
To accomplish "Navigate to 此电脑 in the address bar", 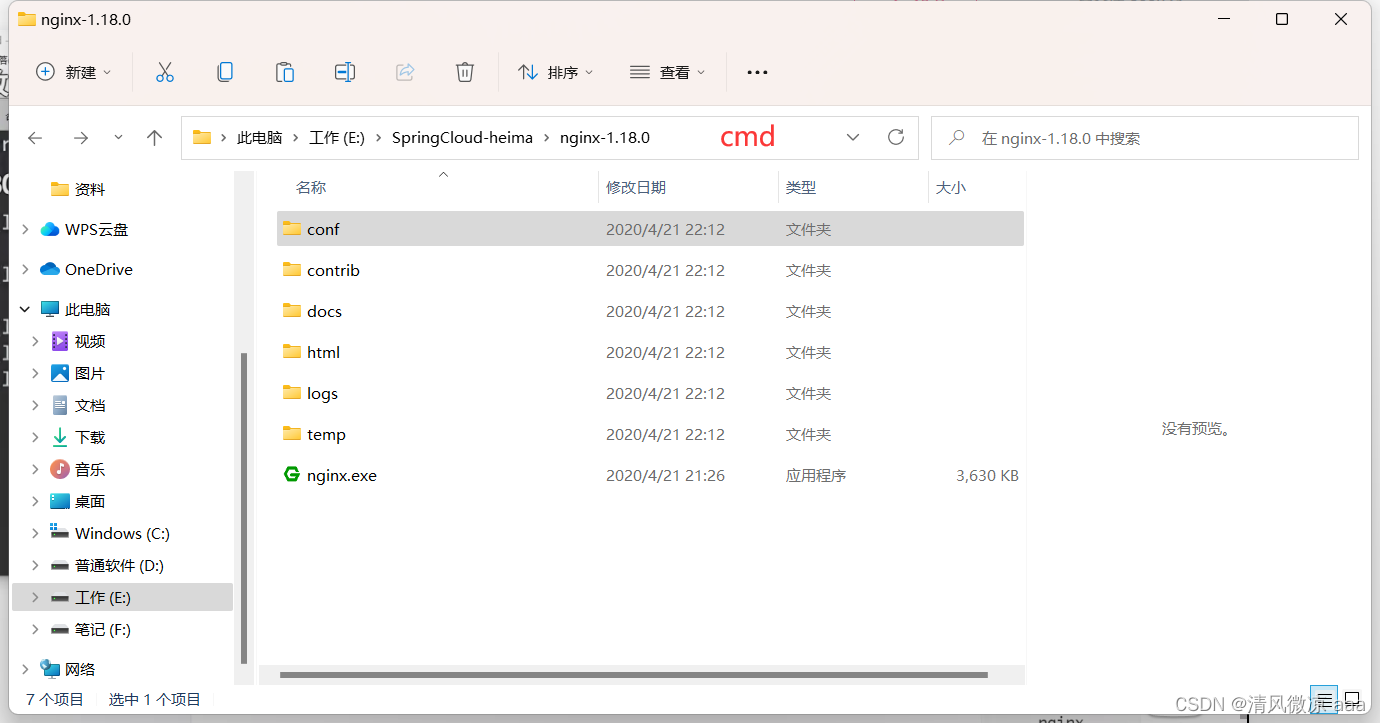I will coord(259,138).
